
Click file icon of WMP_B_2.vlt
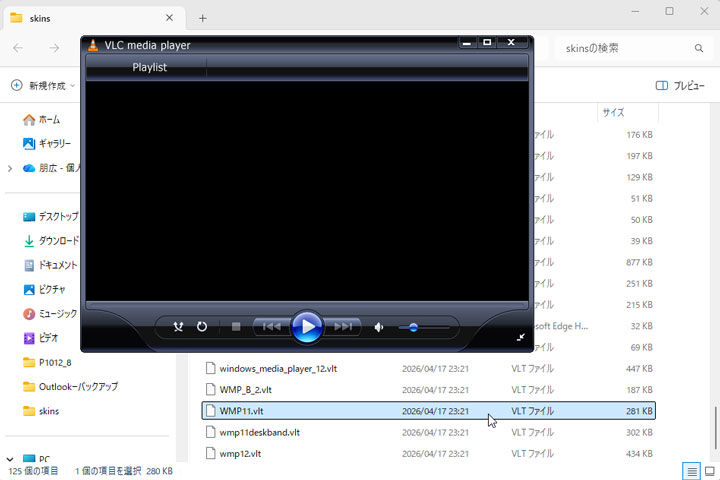(x=210, y=390)
